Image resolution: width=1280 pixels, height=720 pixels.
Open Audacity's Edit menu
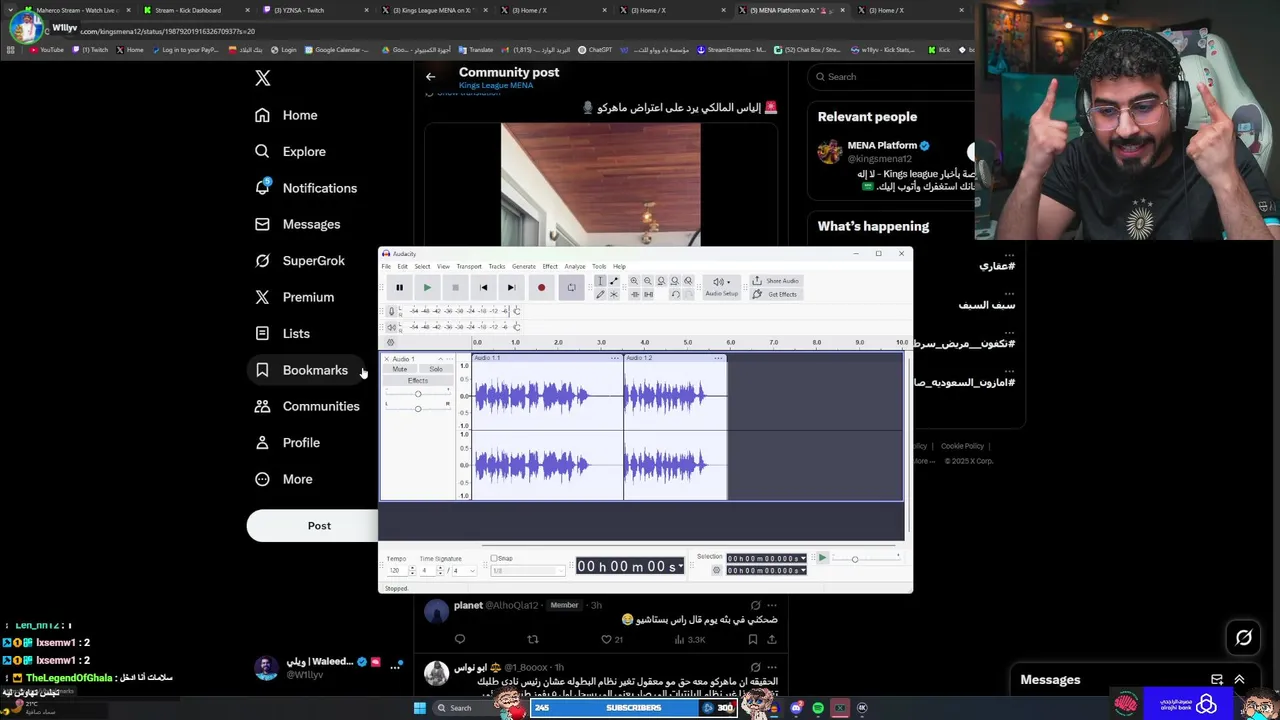[402, 266]
